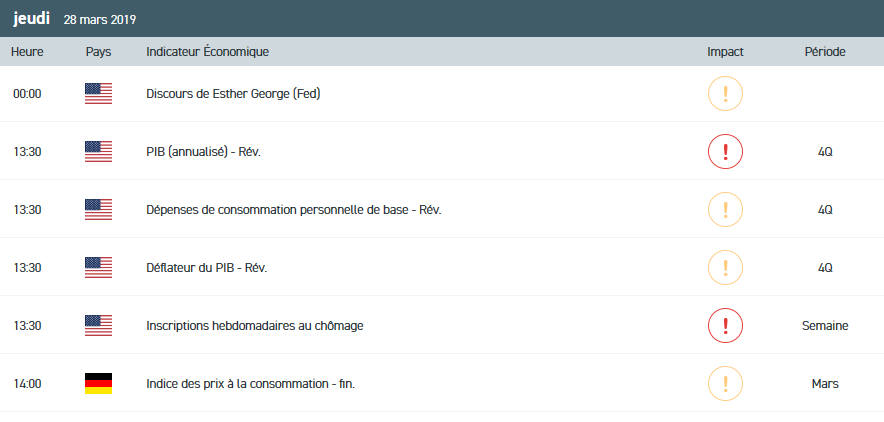Click the impact icon for Indice des prix
This screenshot has width=884, height=422.
tap(725, 384)
